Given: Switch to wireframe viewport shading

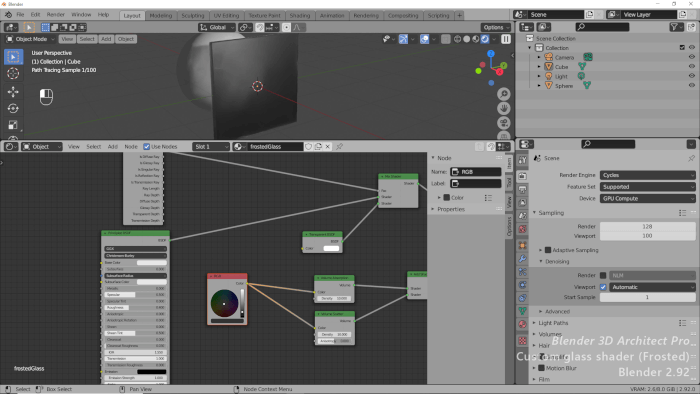Looking at the screenshot, I should click(x=457, y=39).
